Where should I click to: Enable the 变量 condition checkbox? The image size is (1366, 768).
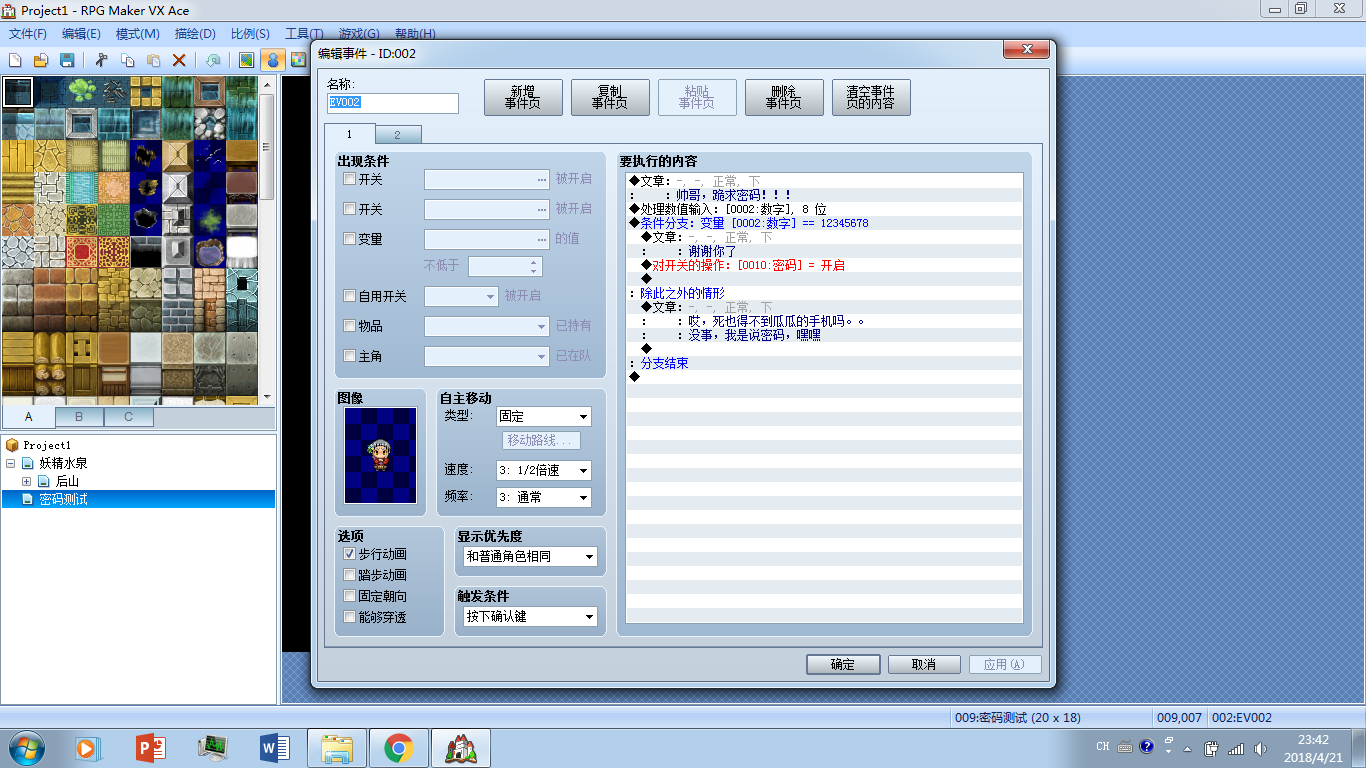tap(349, 239)
